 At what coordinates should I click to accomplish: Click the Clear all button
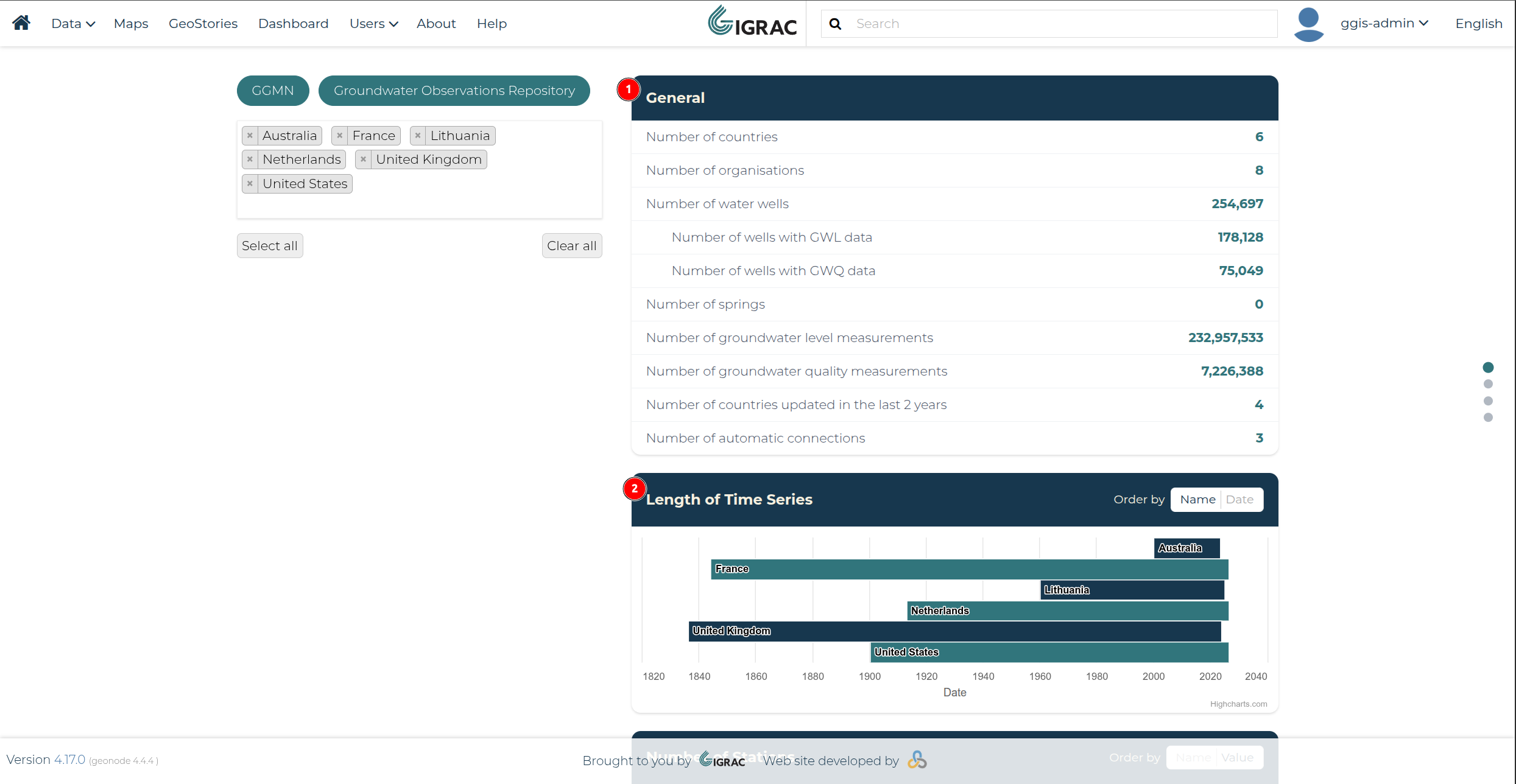[x=572, y=246]
